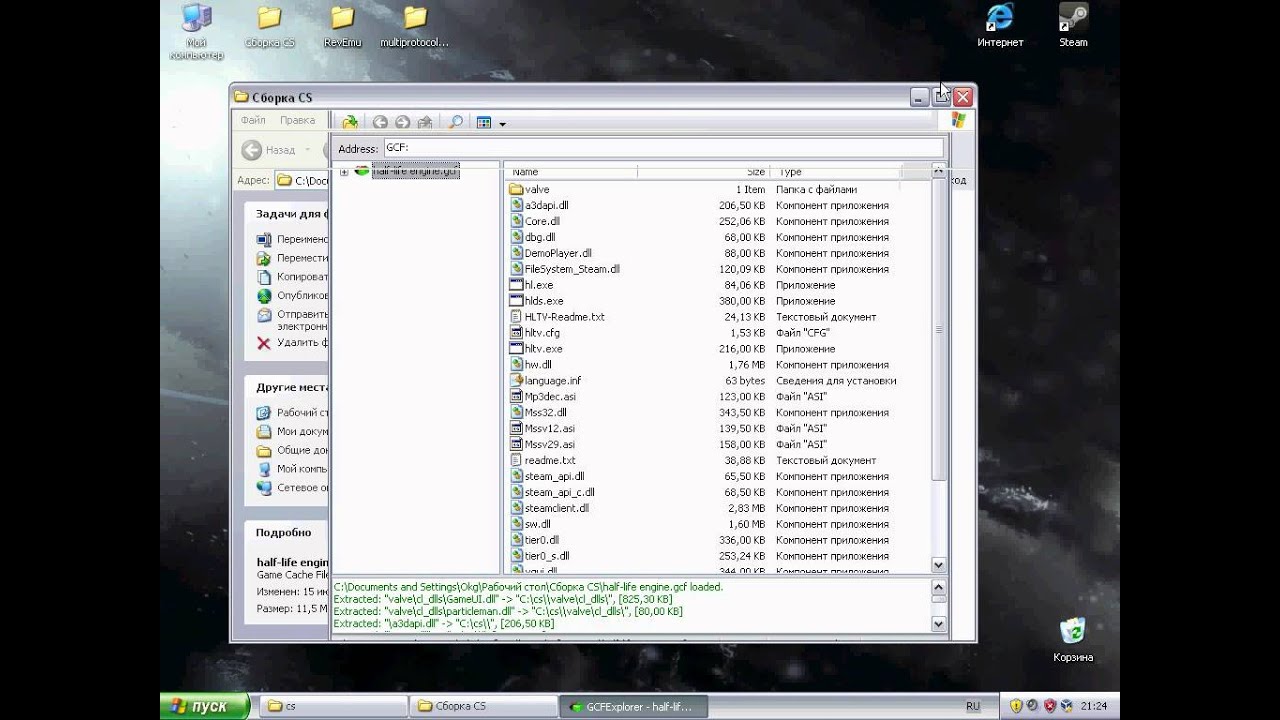Viewport: 1280px width, 720px height.
Task: Select hl.exe application icon
Action: (x=516, y=285)
